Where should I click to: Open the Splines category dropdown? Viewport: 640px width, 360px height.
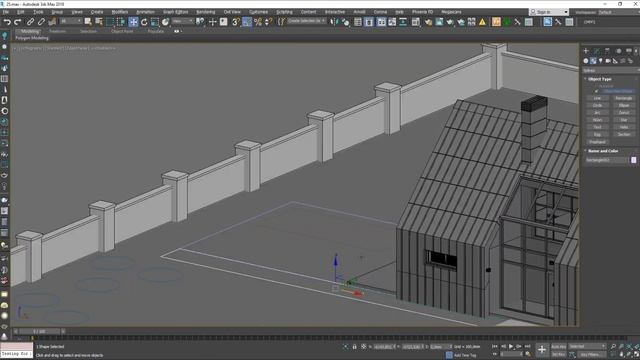click(x=610, y=71)
